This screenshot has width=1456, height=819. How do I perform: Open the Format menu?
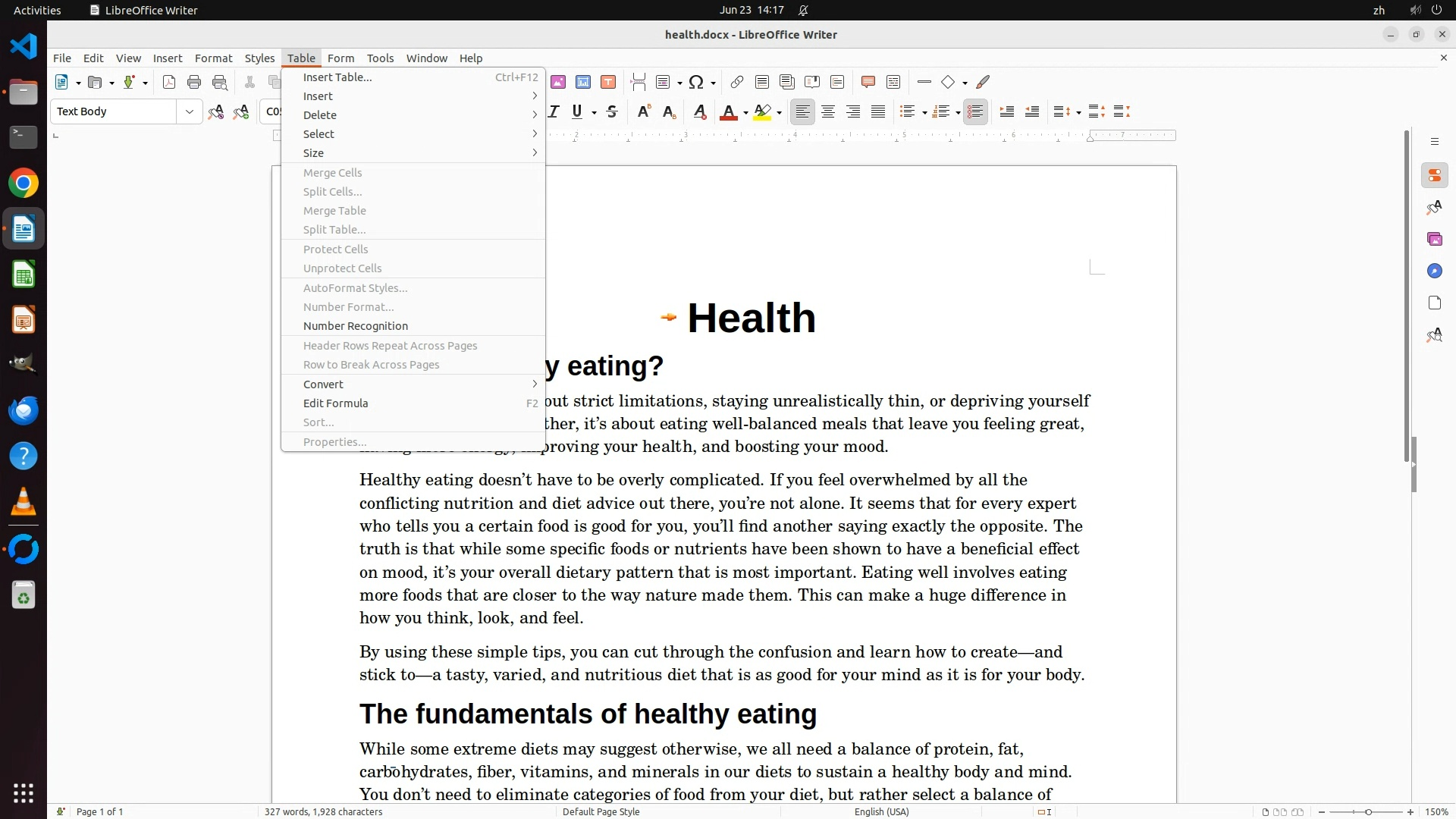[213, 58]
